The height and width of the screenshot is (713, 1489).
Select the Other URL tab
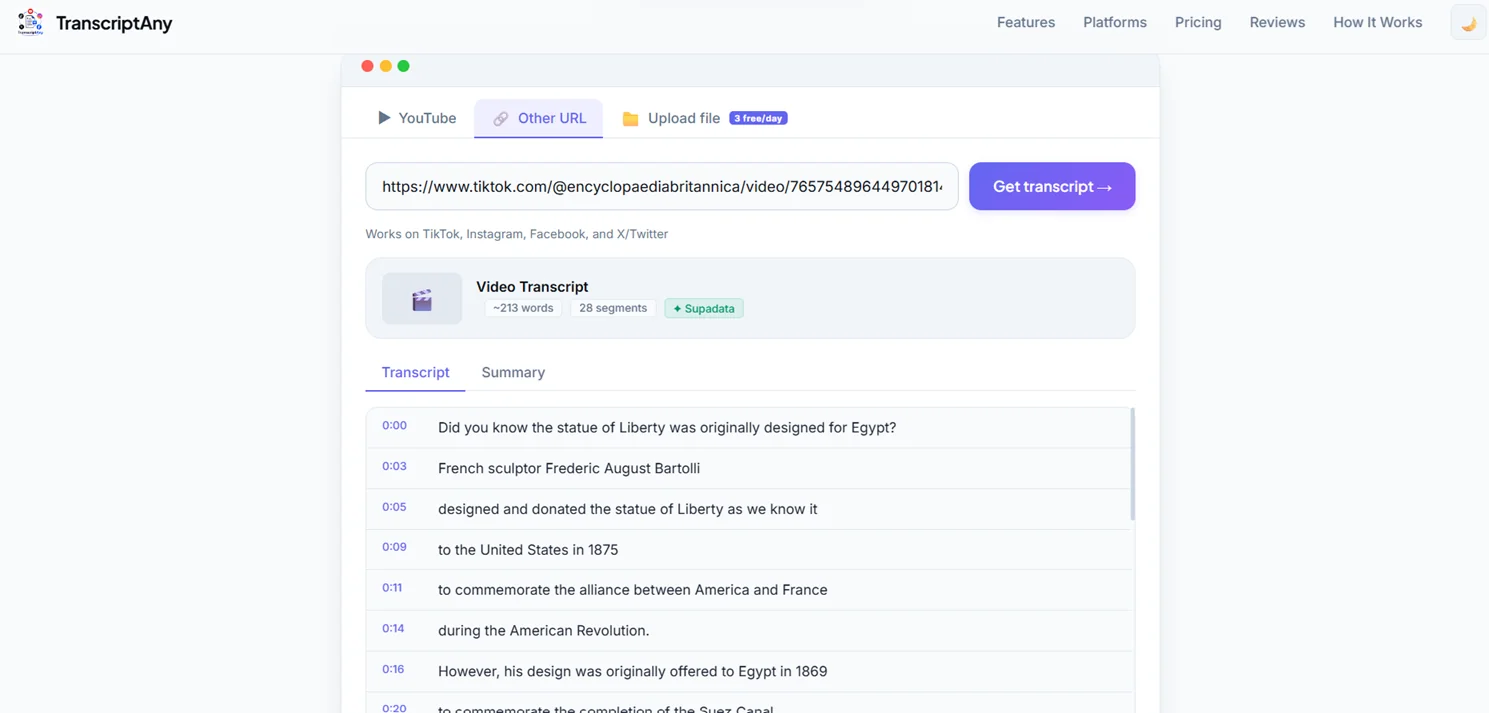coord(538,118)
